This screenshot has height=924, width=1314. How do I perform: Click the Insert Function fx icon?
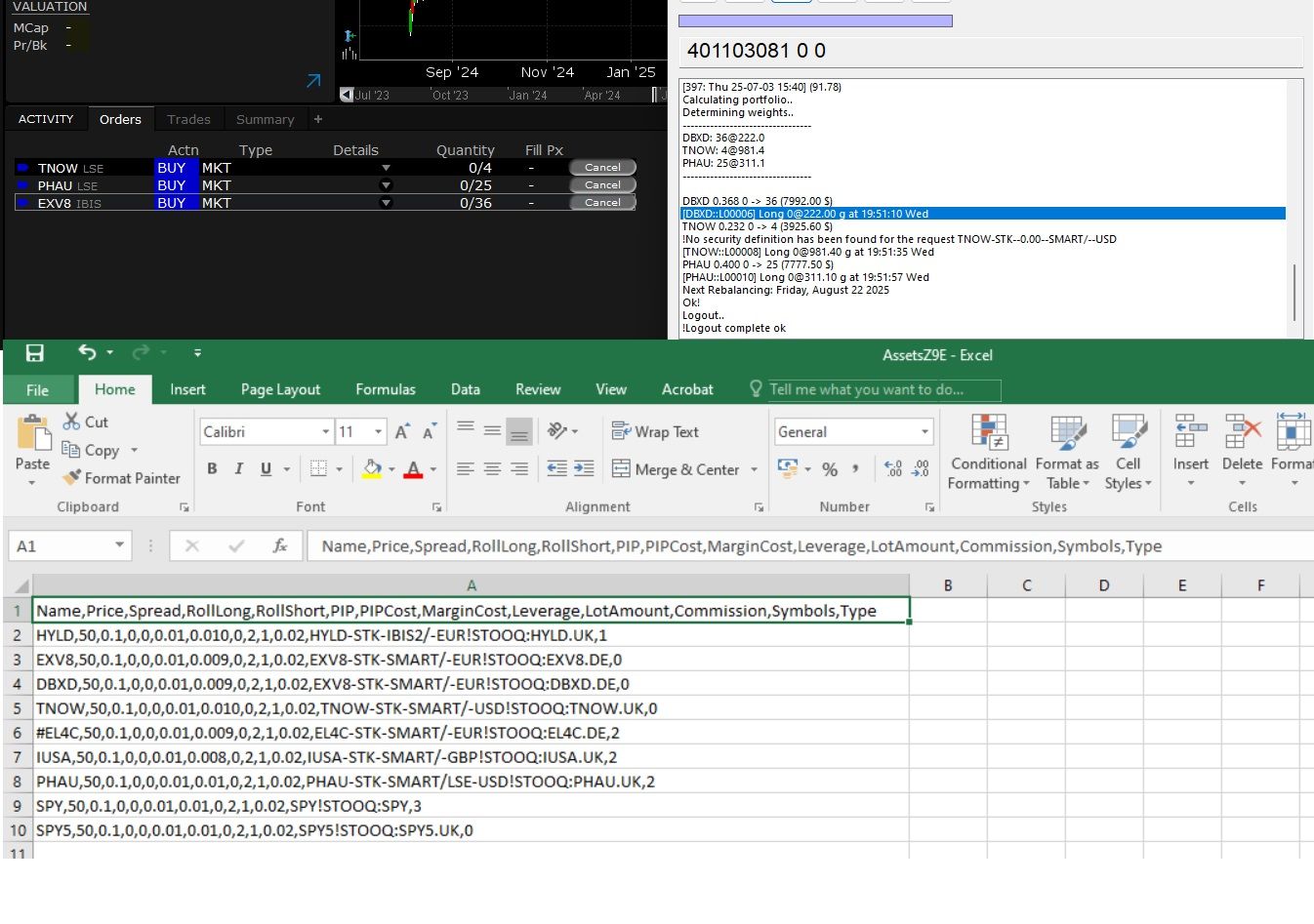click(279, 546)
